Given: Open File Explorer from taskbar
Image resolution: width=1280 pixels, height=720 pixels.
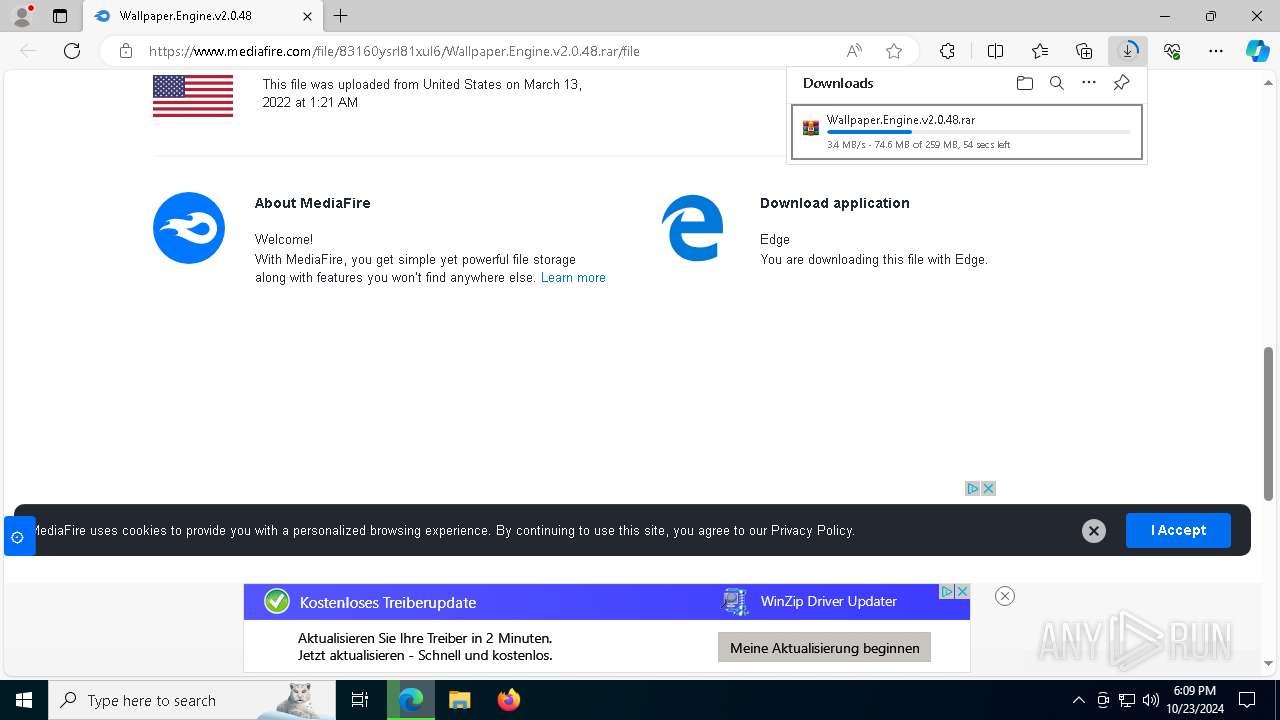Looking at the screenshot, I should [x=460, y=700].
